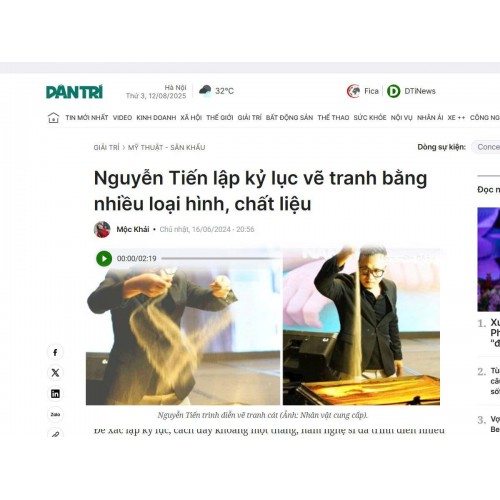Screen dimensions: 500x500
Task: Open the Mộc Khải author link
Action: (133, 229)
